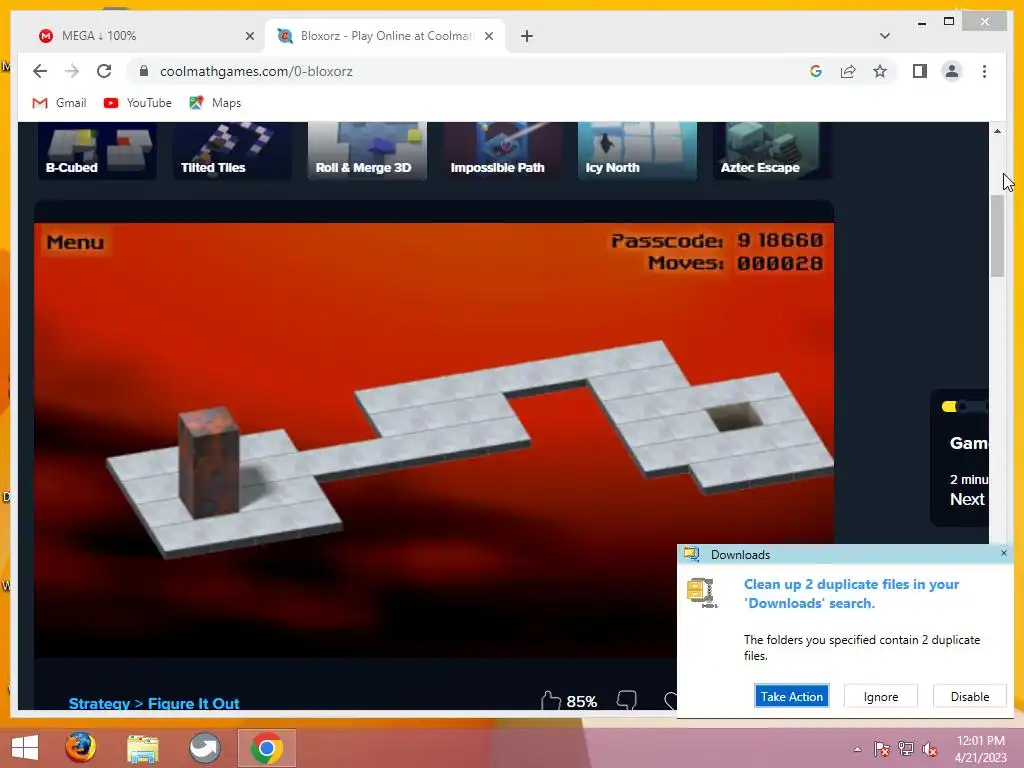The width and height of the screenshot is (1024, 768).
Task: Open YouTube bookmark
Action: [x=138, y=103]
